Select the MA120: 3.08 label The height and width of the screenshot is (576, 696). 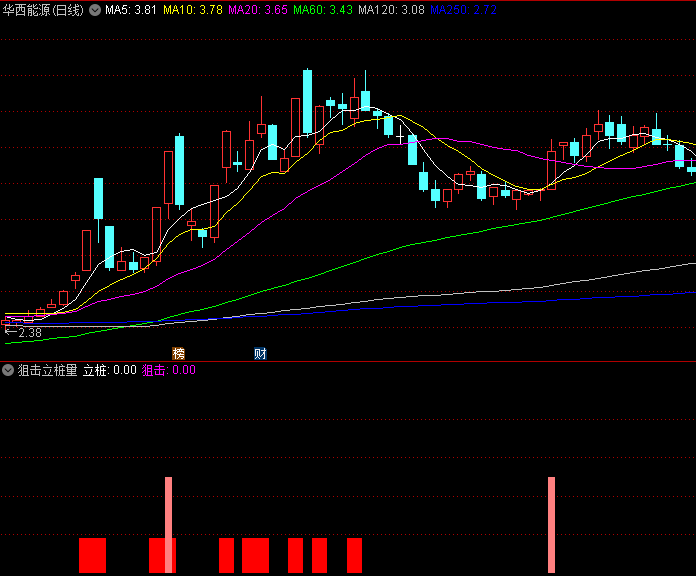coord(391,10)
